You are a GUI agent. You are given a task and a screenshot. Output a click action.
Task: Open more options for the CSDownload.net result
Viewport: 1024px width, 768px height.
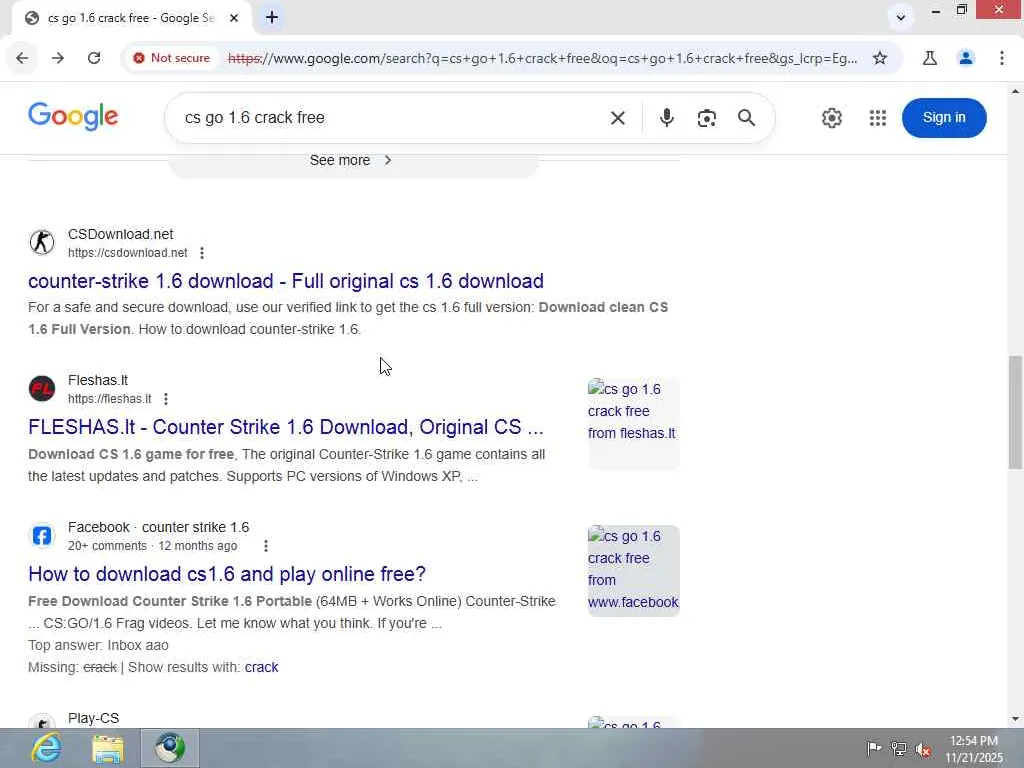click(202, 253)
